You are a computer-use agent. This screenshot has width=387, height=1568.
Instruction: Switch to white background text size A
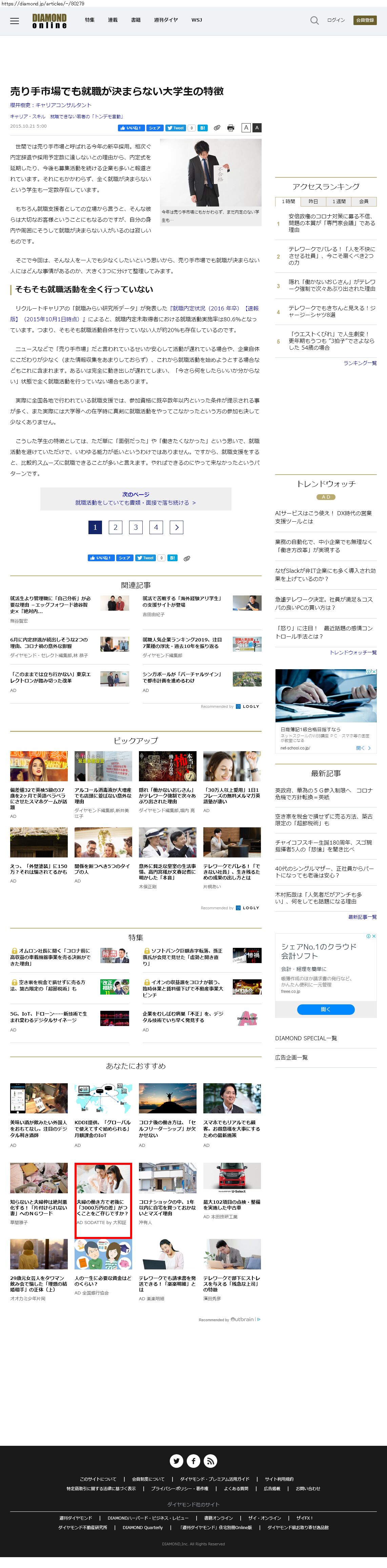(246, 128)
